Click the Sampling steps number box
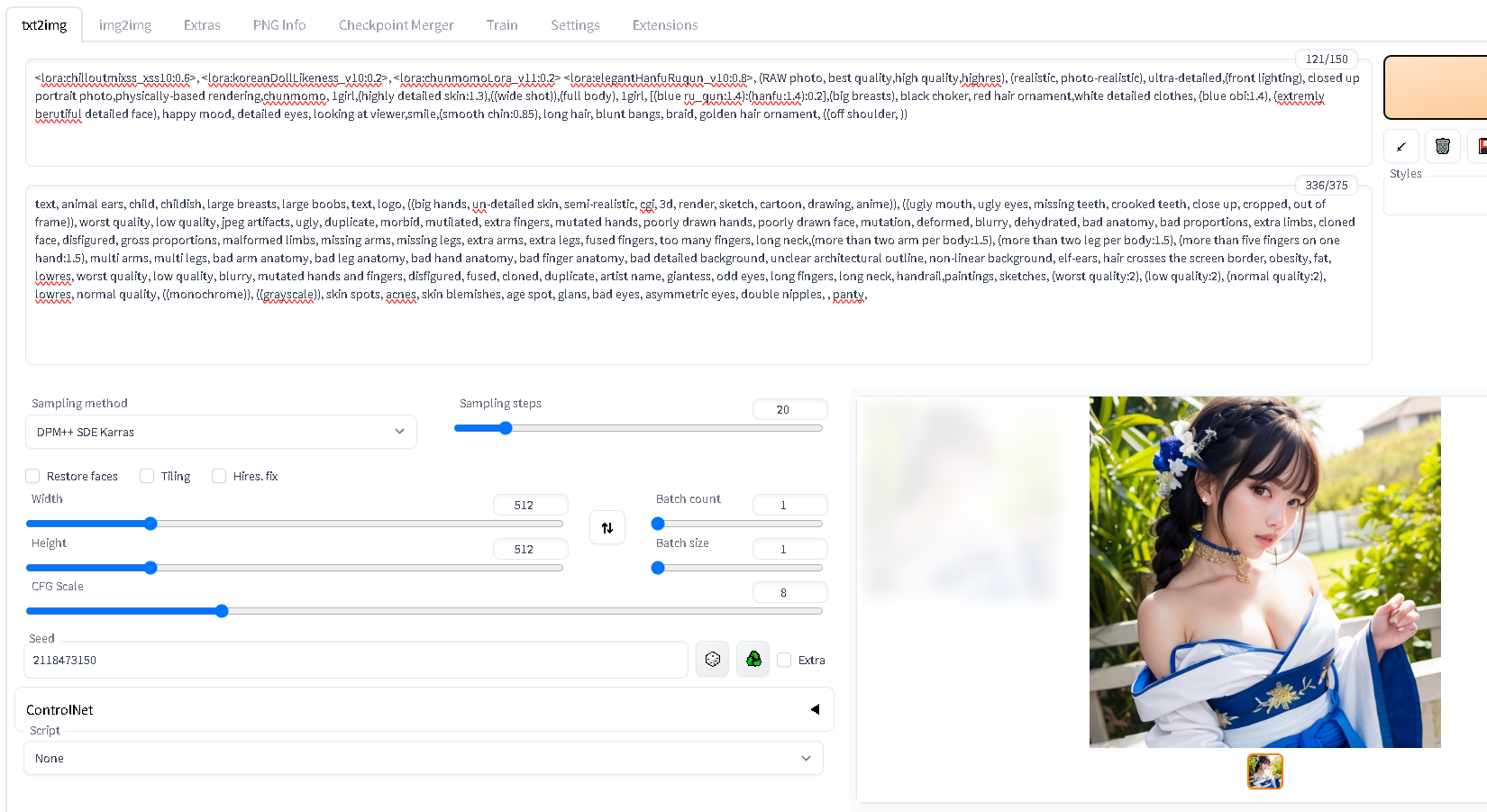The width and height of the screenshot is (1487, 812). pos(789,409)
